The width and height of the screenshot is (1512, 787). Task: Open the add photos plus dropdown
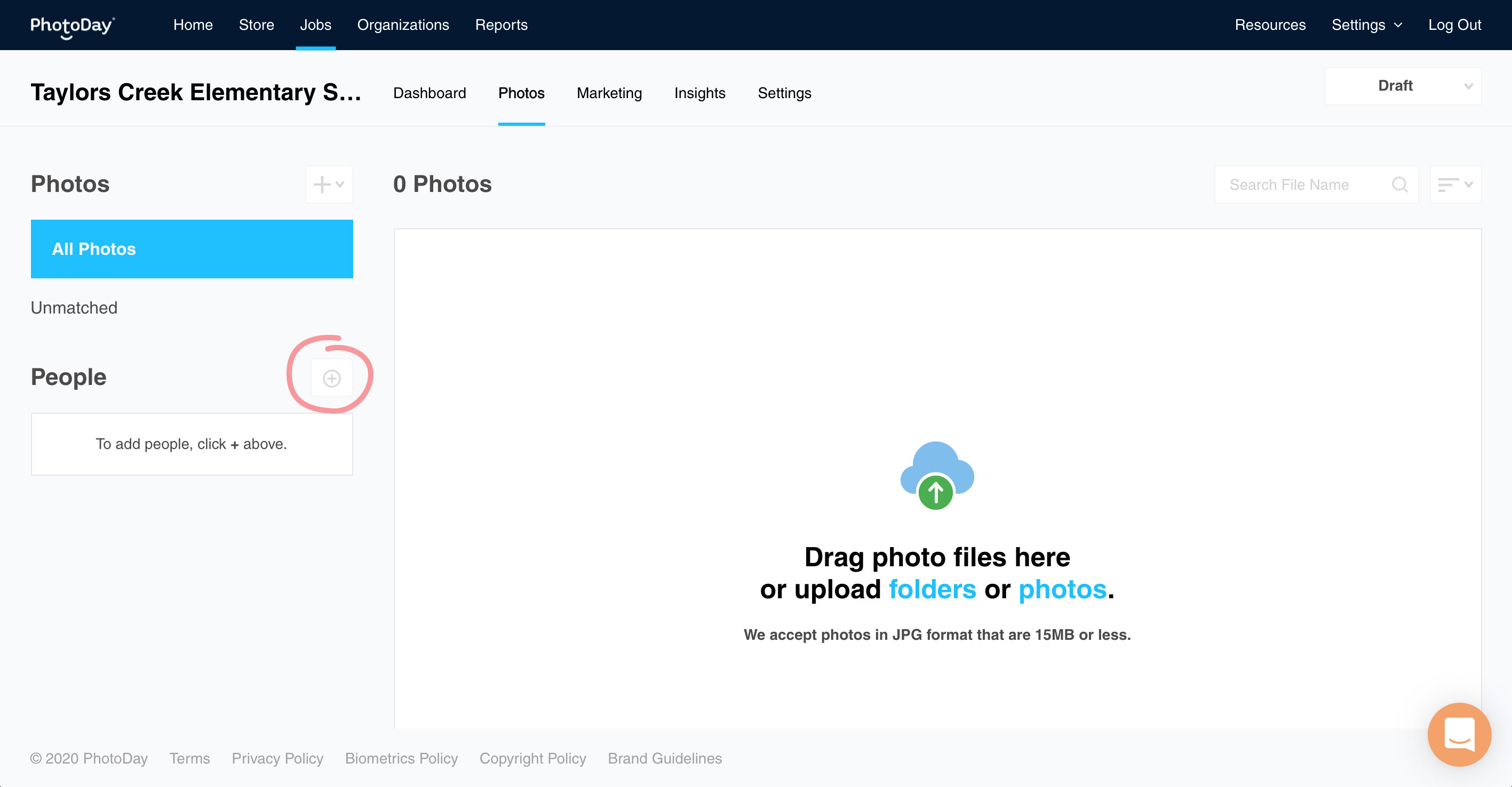coord(329,184)
